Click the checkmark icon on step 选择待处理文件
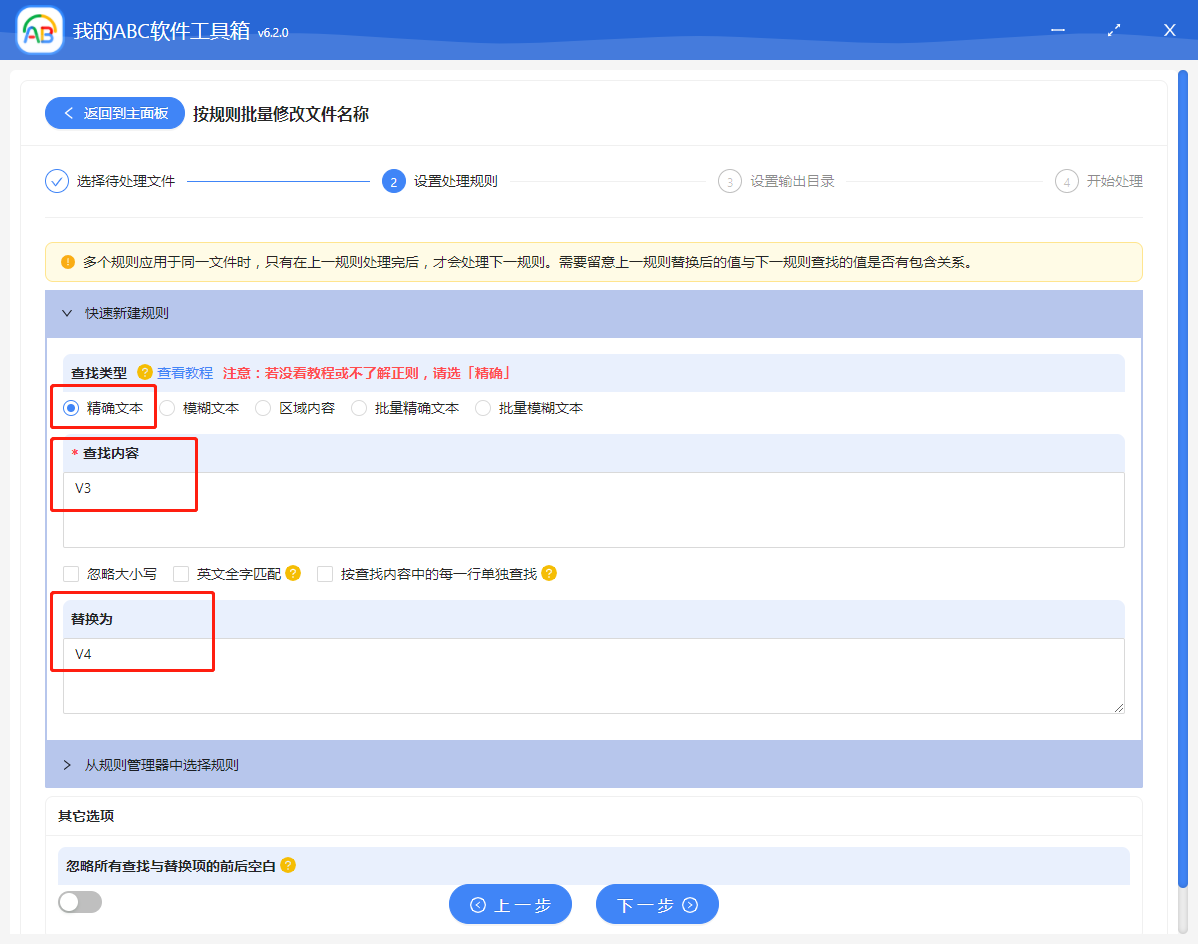The width and height of the screenshot is (1198, 944). pos(56,181)
